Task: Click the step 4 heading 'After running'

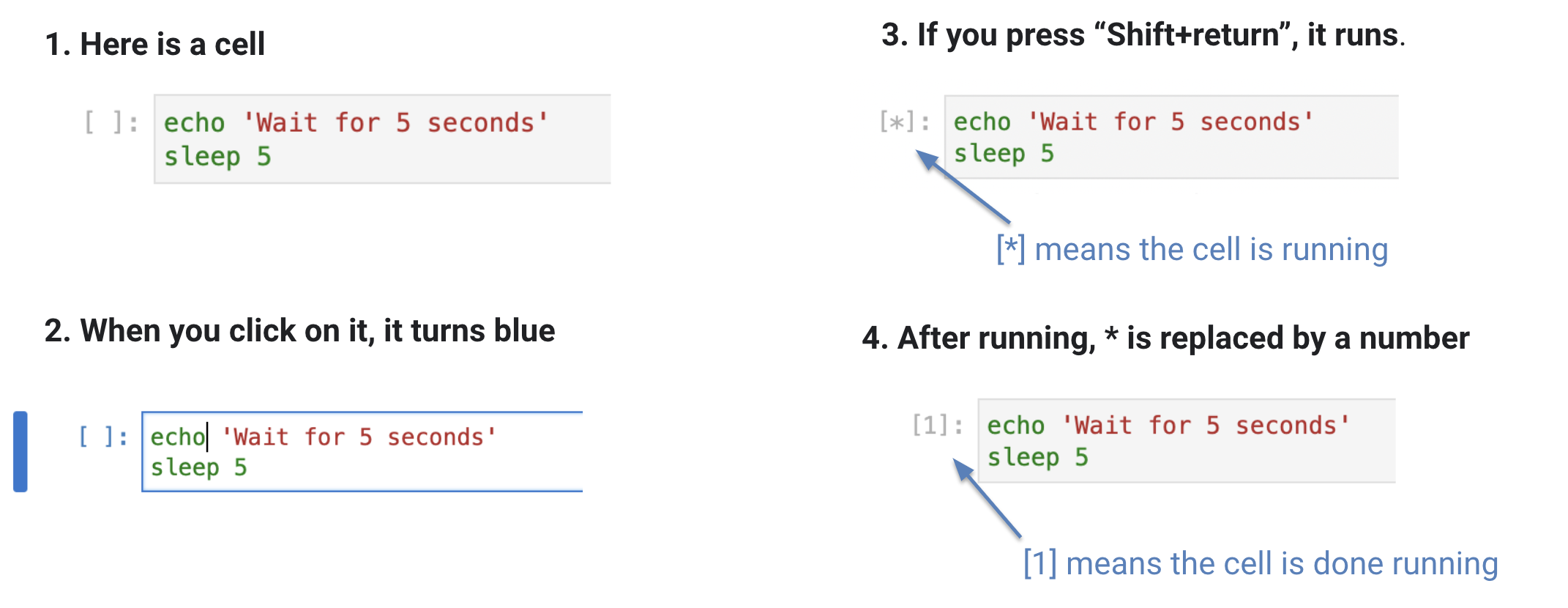Action: pos(1165,338)
